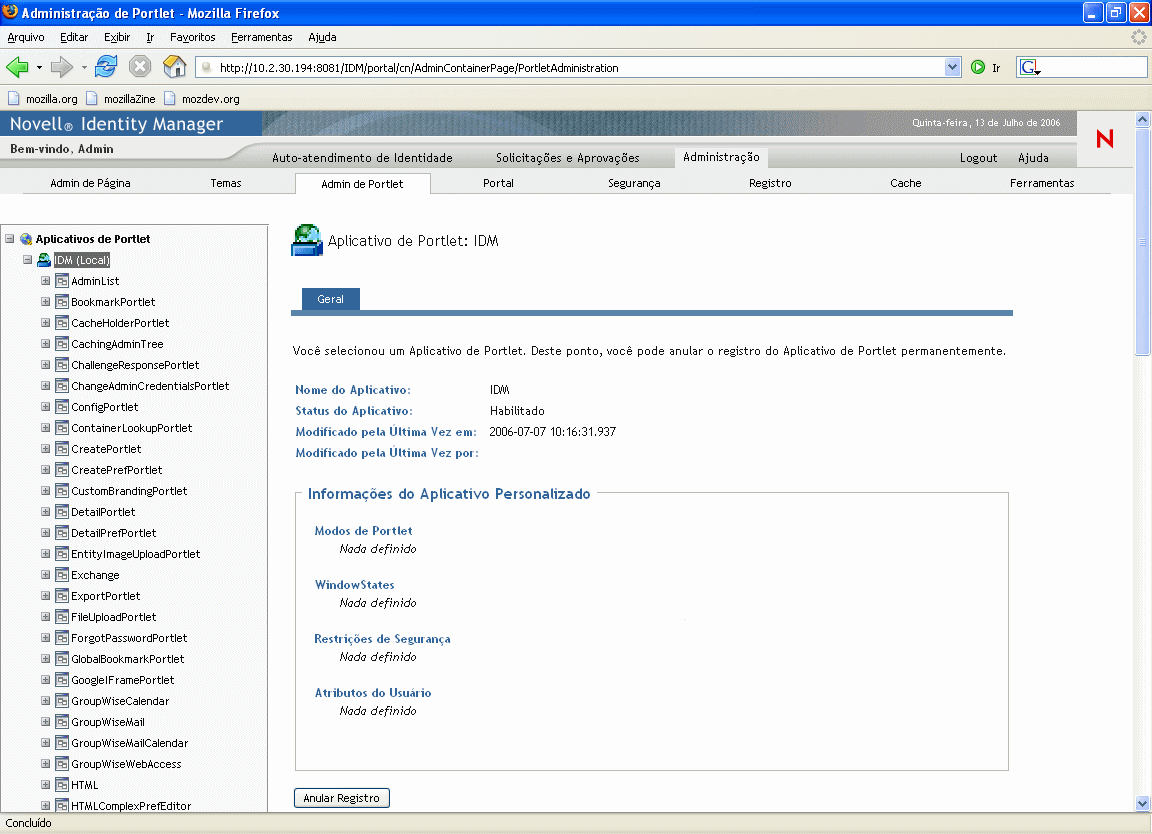
Task: Open the Arquivo menu
Action: point(26,37)
